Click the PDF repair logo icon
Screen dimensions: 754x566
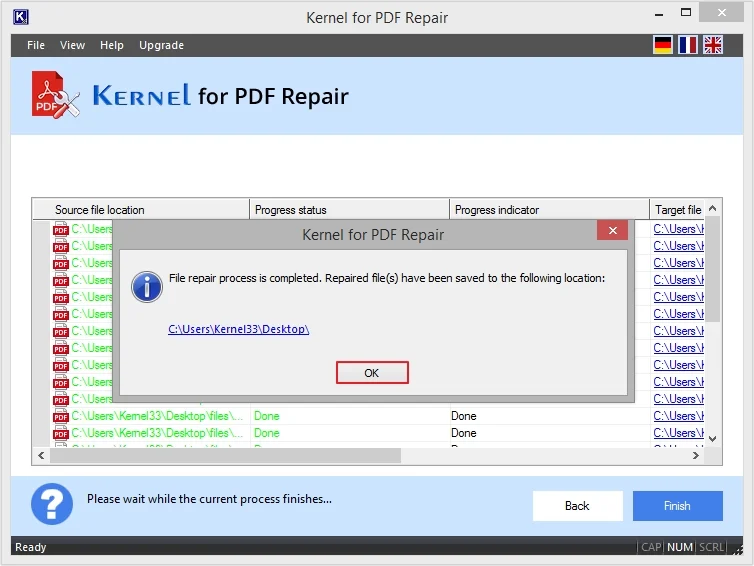pos(55,95)
